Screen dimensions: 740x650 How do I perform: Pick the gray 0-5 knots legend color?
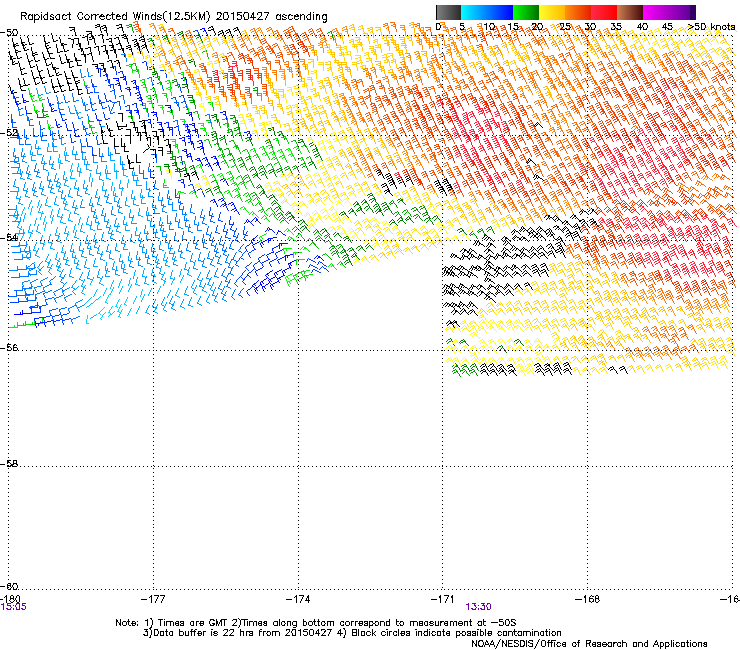pos(448,12)
